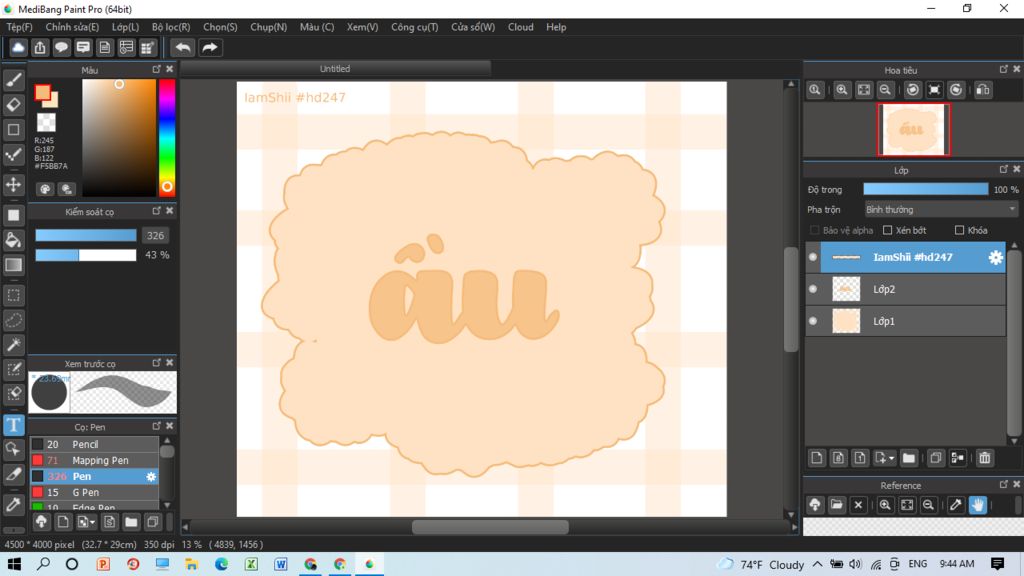The width and height of the screenshot is (1024, 576).
Task: Select the Lớp1 layer row
Action: [x=906, y=321]
